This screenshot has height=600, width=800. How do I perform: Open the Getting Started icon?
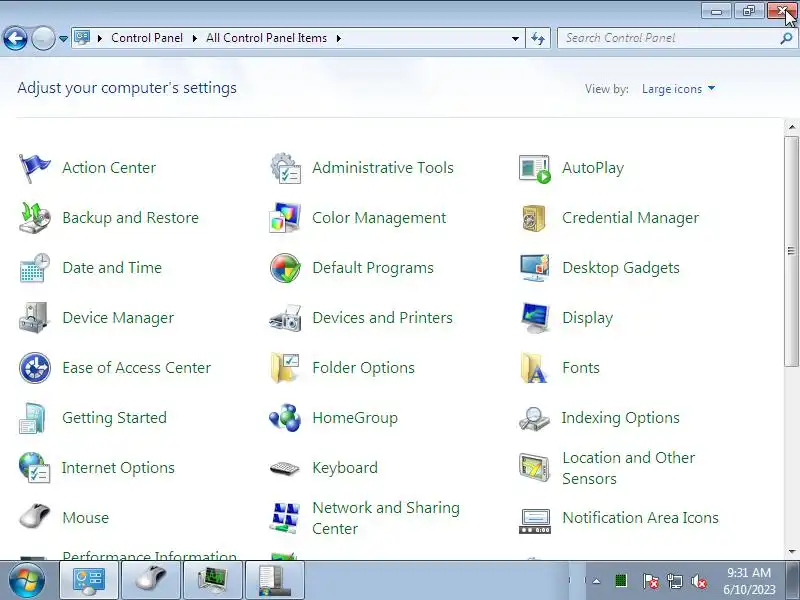pyautogui.click(x=33, y=418)
